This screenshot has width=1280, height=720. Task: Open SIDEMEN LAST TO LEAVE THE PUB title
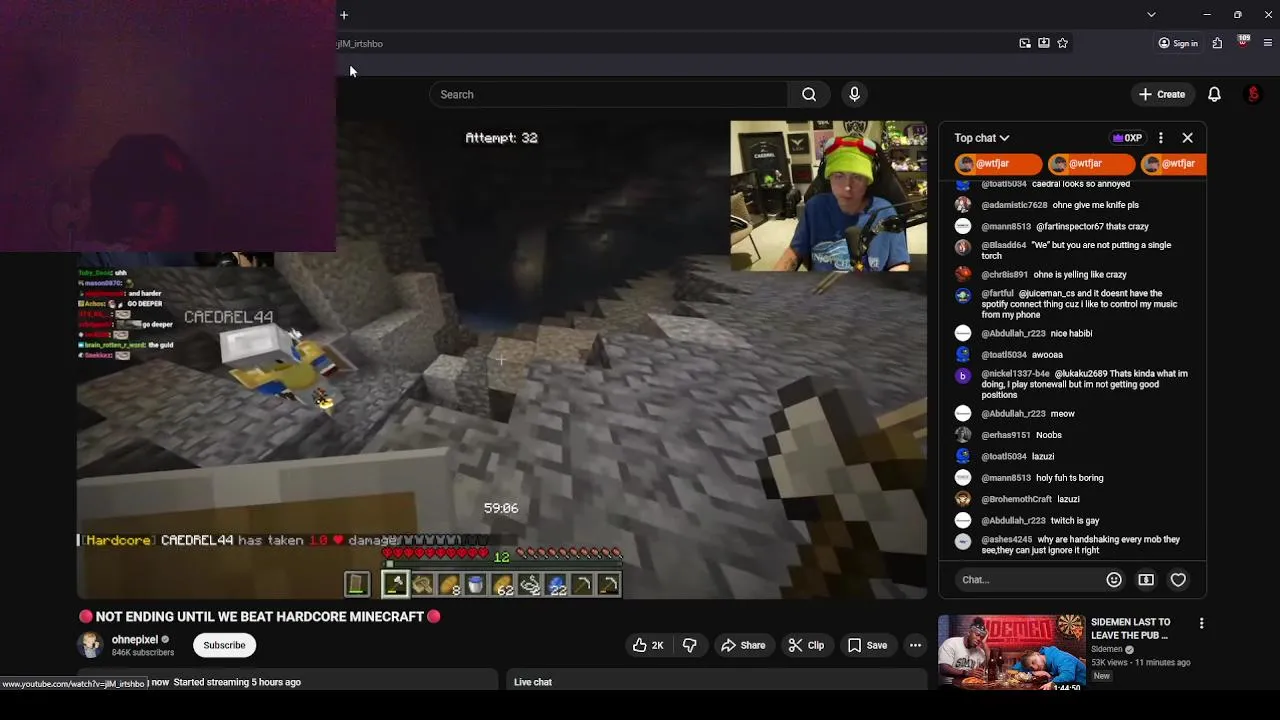point(1130,628)
